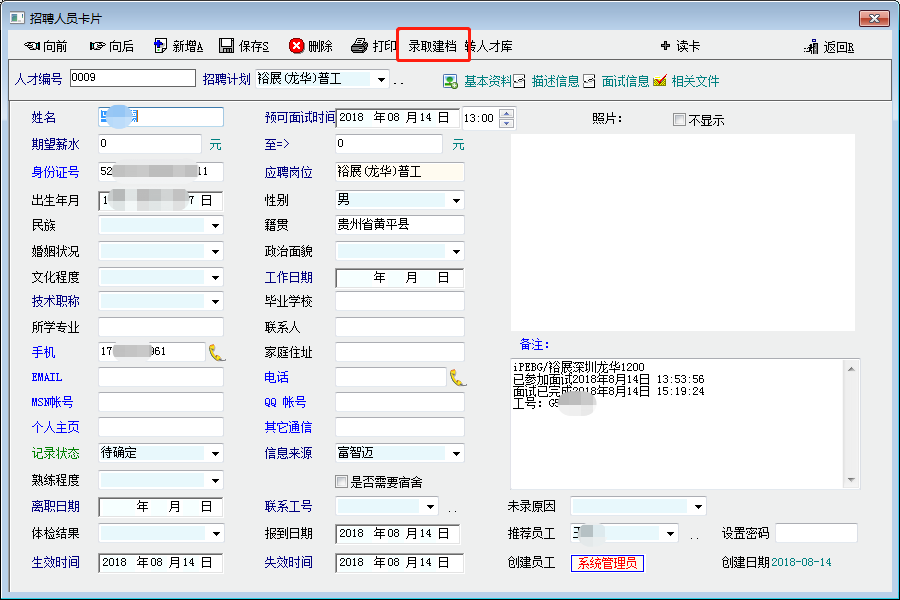900x600 pixels.
Task: Click the 录取建档 button
Action: coord(432,46)
